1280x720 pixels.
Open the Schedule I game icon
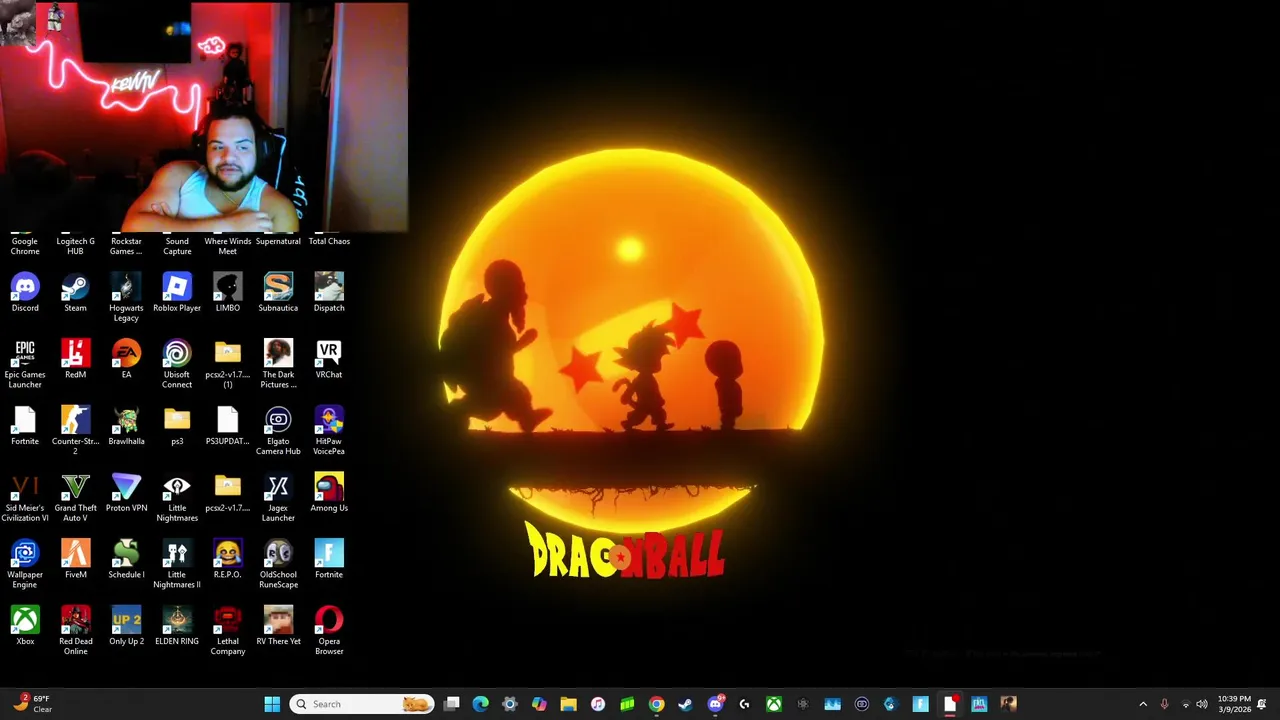126,559
